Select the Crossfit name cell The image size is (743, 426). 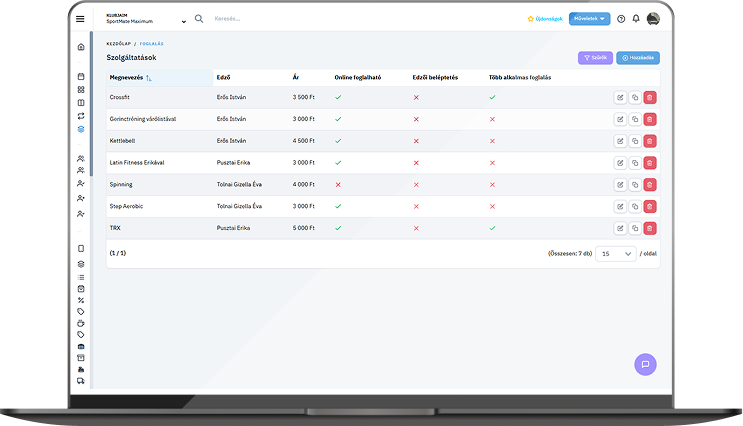[x=119, y=98]
